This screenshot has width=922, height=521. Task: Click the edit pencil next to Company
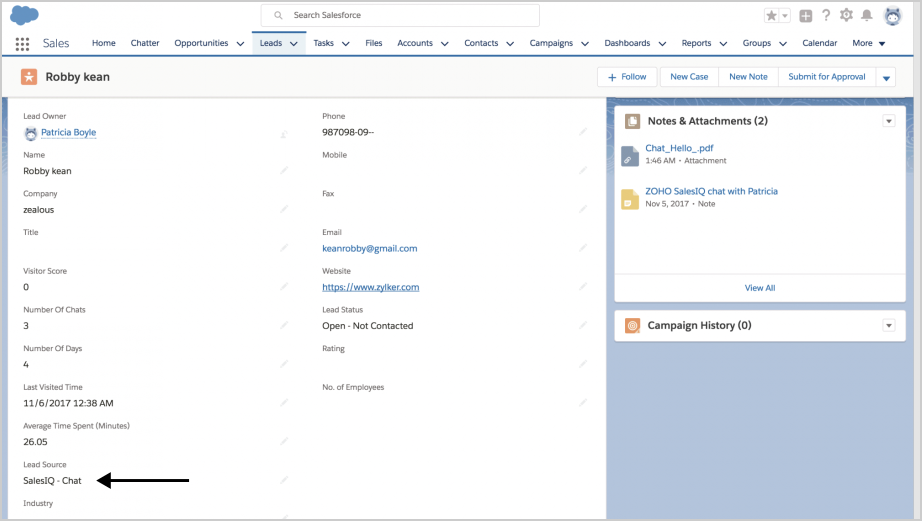tap(284, 209)
